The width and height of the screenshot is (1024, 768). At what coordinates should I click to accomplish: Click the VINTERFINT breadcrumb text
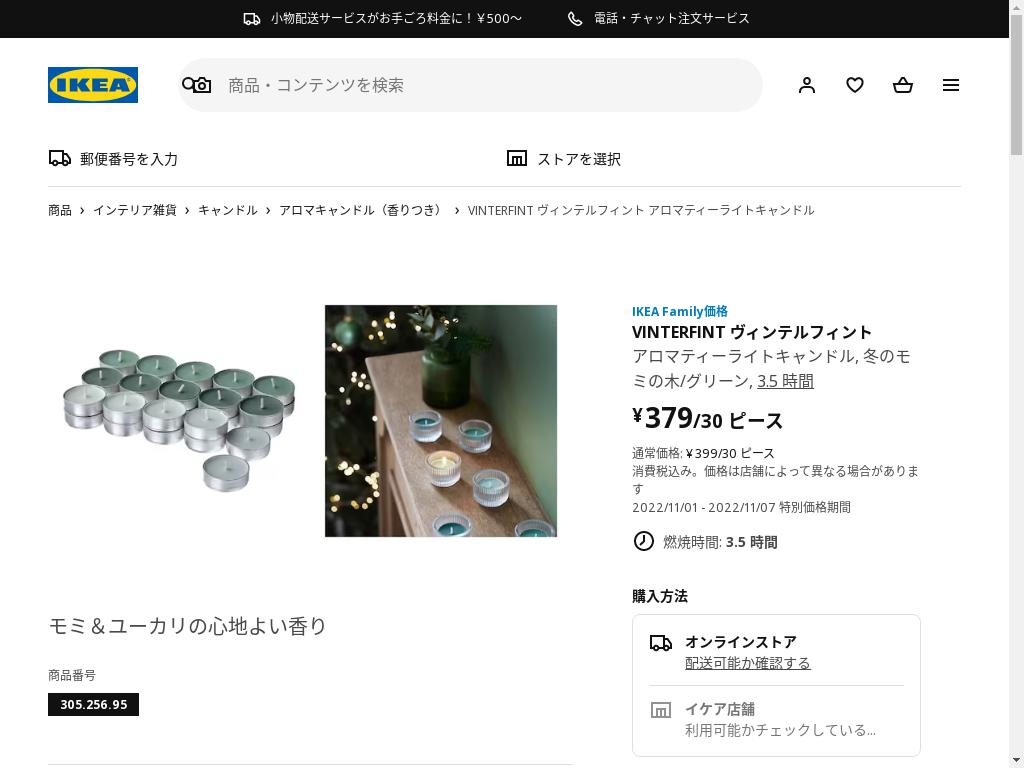pos(641,210)
